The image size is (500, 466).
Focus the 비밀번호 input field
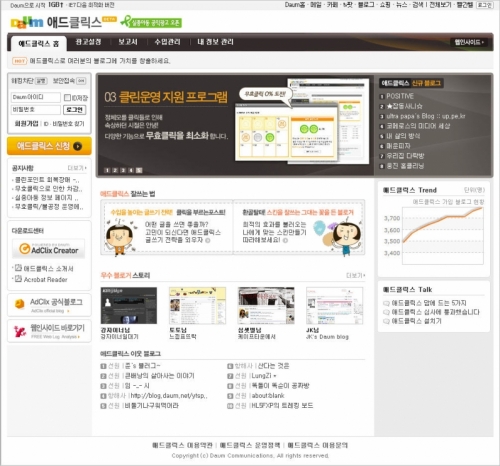click(36, 110)
